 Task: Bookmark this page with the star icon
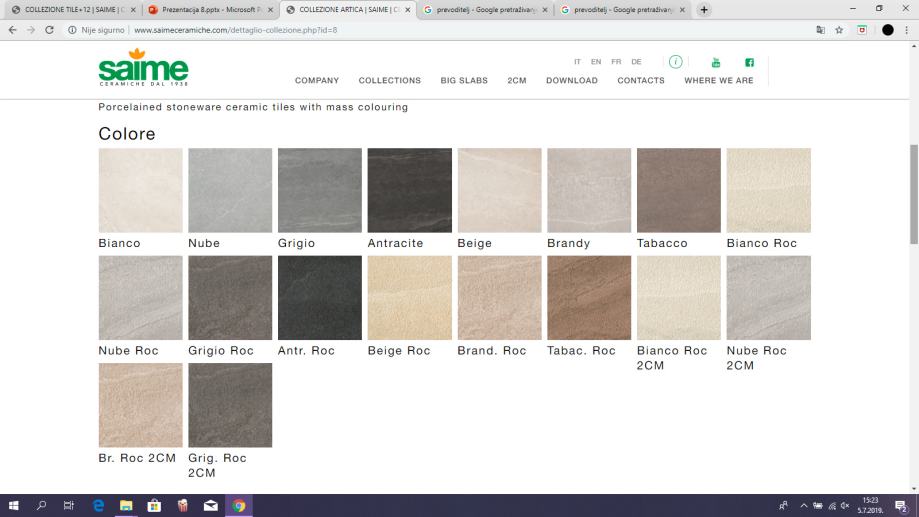point(839,30)
